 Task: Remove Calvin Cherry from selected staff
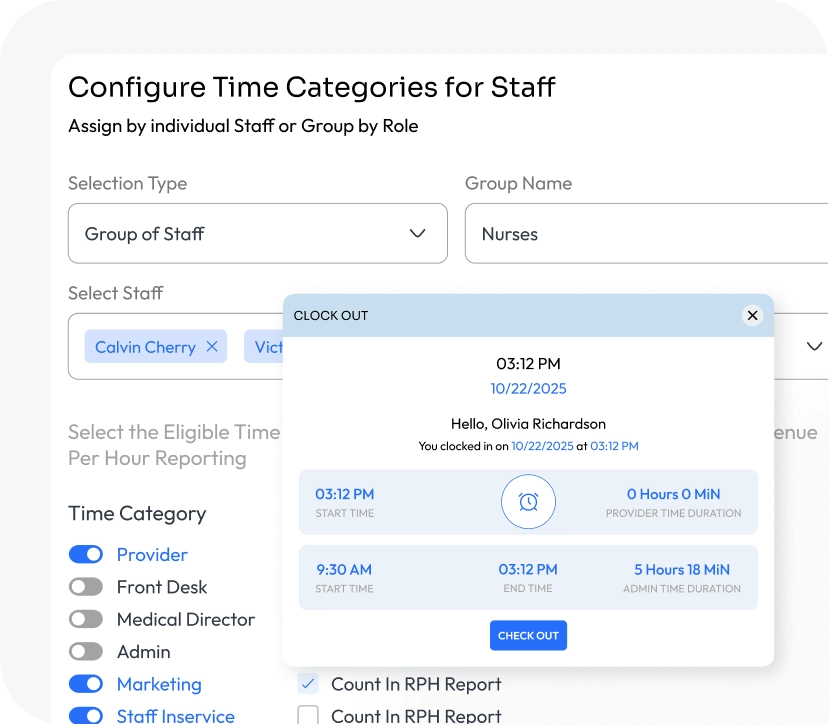tap(212, 347)
